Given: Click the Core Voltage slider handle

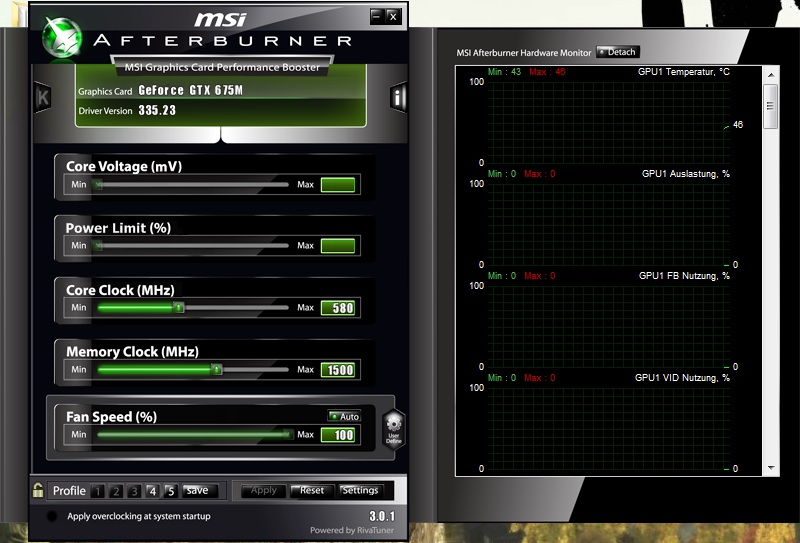Looking at the screenshot, I should [97, 184].
